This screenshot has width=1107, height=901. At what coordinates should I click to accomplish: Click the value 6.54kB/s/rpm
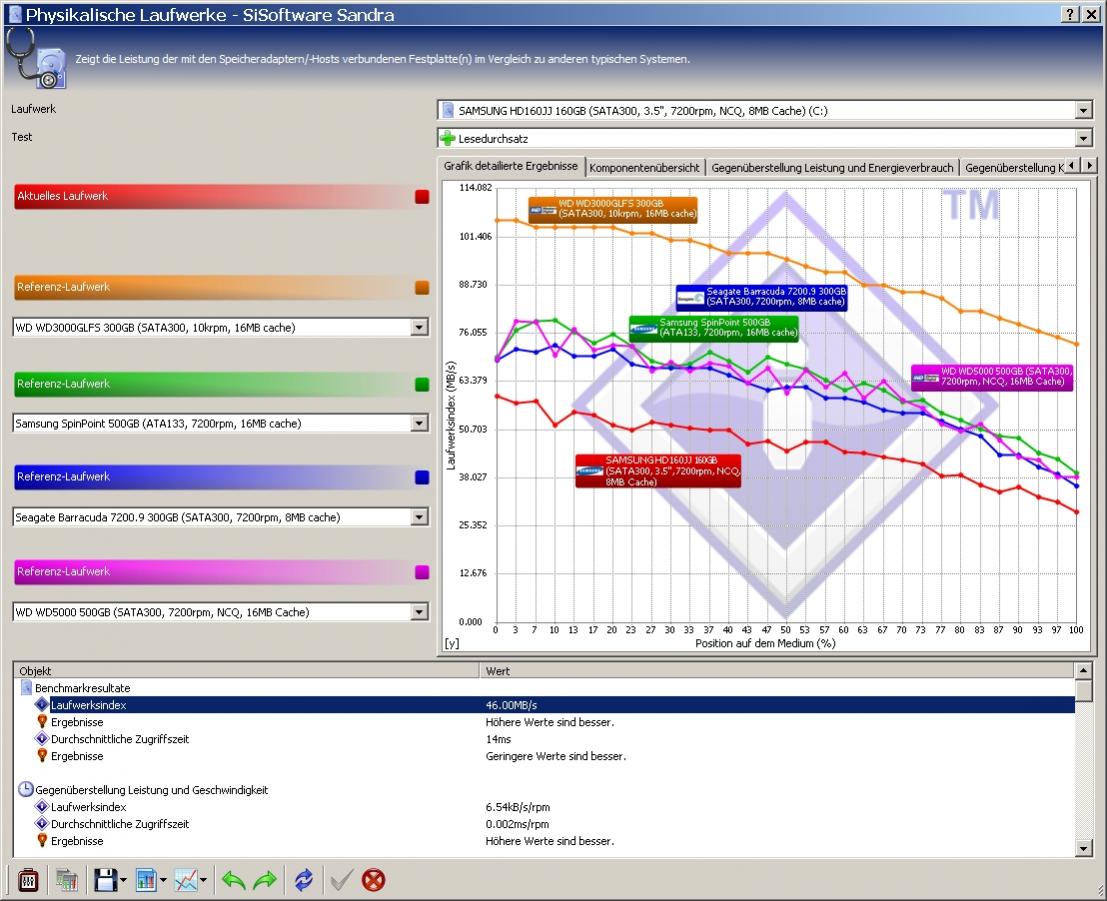pos(517,806)
